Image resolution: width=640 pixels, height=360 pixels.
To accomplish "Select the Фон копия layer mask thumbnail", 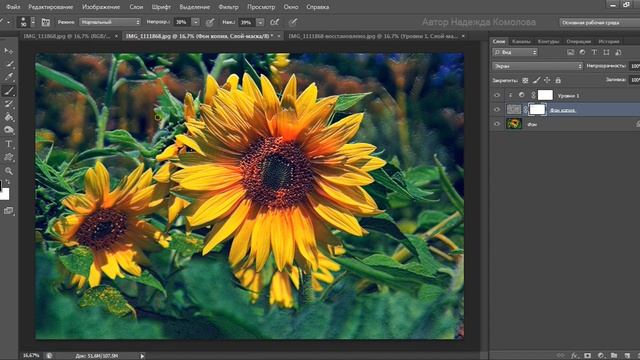I will click(x=537, y=109).
